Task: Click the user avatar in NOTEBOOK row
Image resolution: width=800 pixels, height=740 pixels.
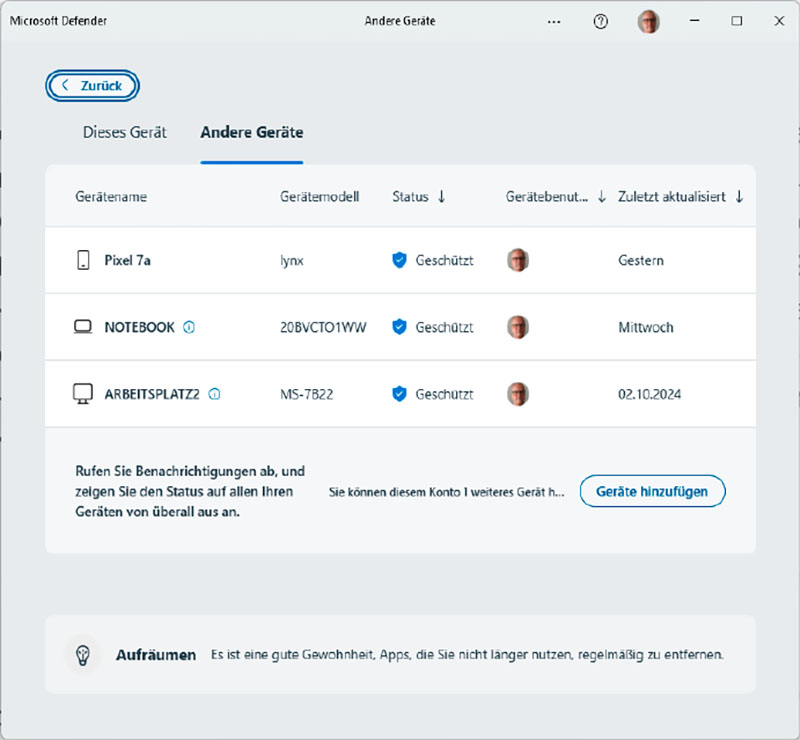Action: point(517,327)
